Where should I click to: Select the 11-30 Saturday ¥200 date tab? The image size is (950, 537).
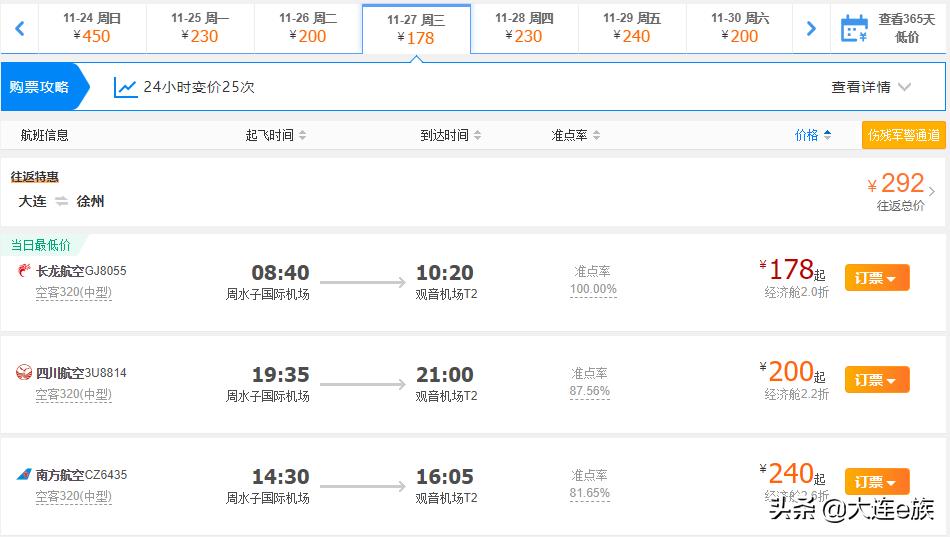coord(740,28)
